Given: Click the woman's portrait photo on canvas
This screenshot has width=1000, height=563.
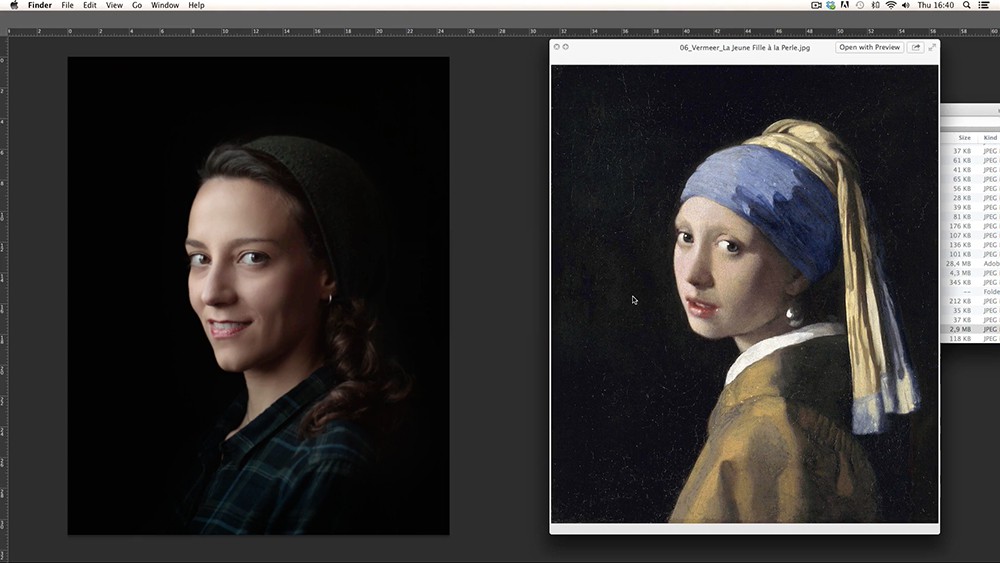Looking at the screenshot, I should tap(258, 296).
